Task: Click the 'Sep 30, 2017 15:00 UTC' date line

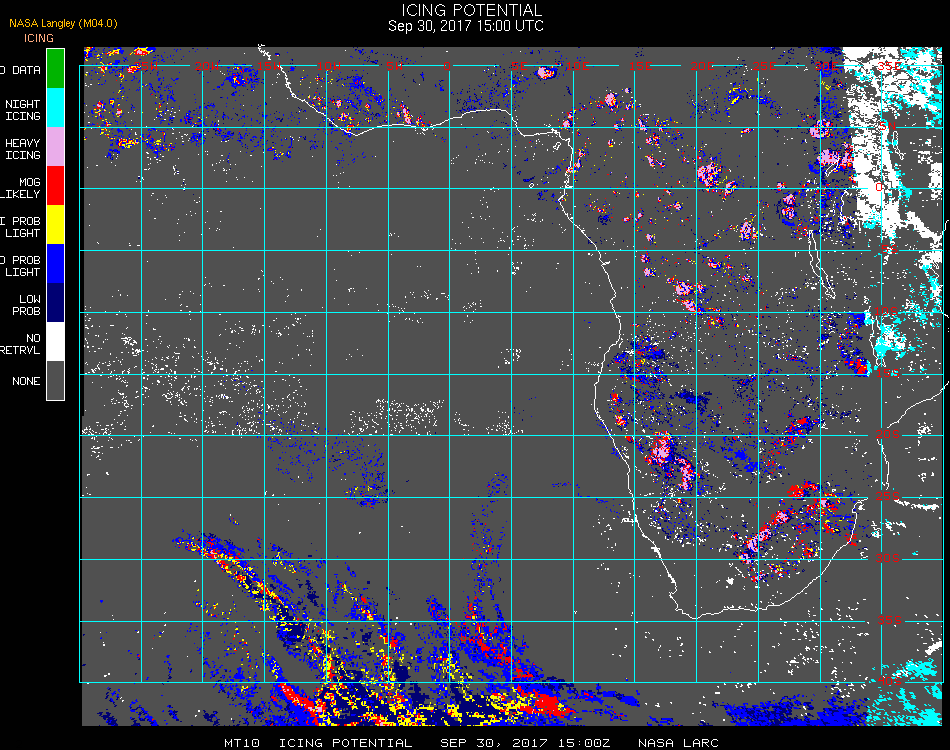Action: (x=466, y=26)
